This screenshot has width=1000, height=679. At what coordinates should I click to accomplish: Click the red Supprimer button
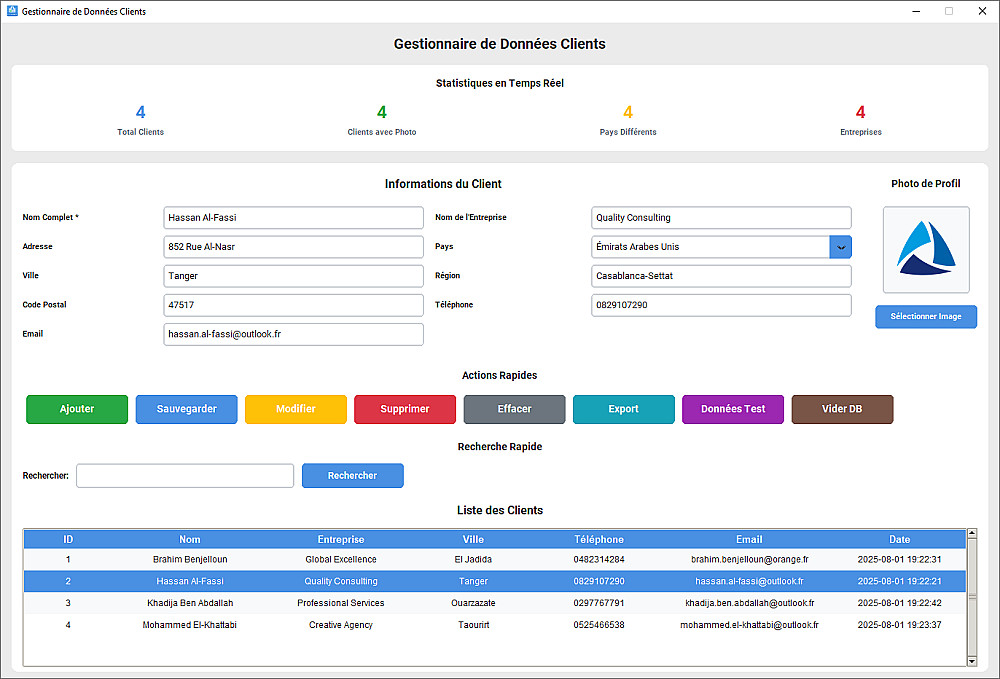pyautogui.click(x=405, y=409)
